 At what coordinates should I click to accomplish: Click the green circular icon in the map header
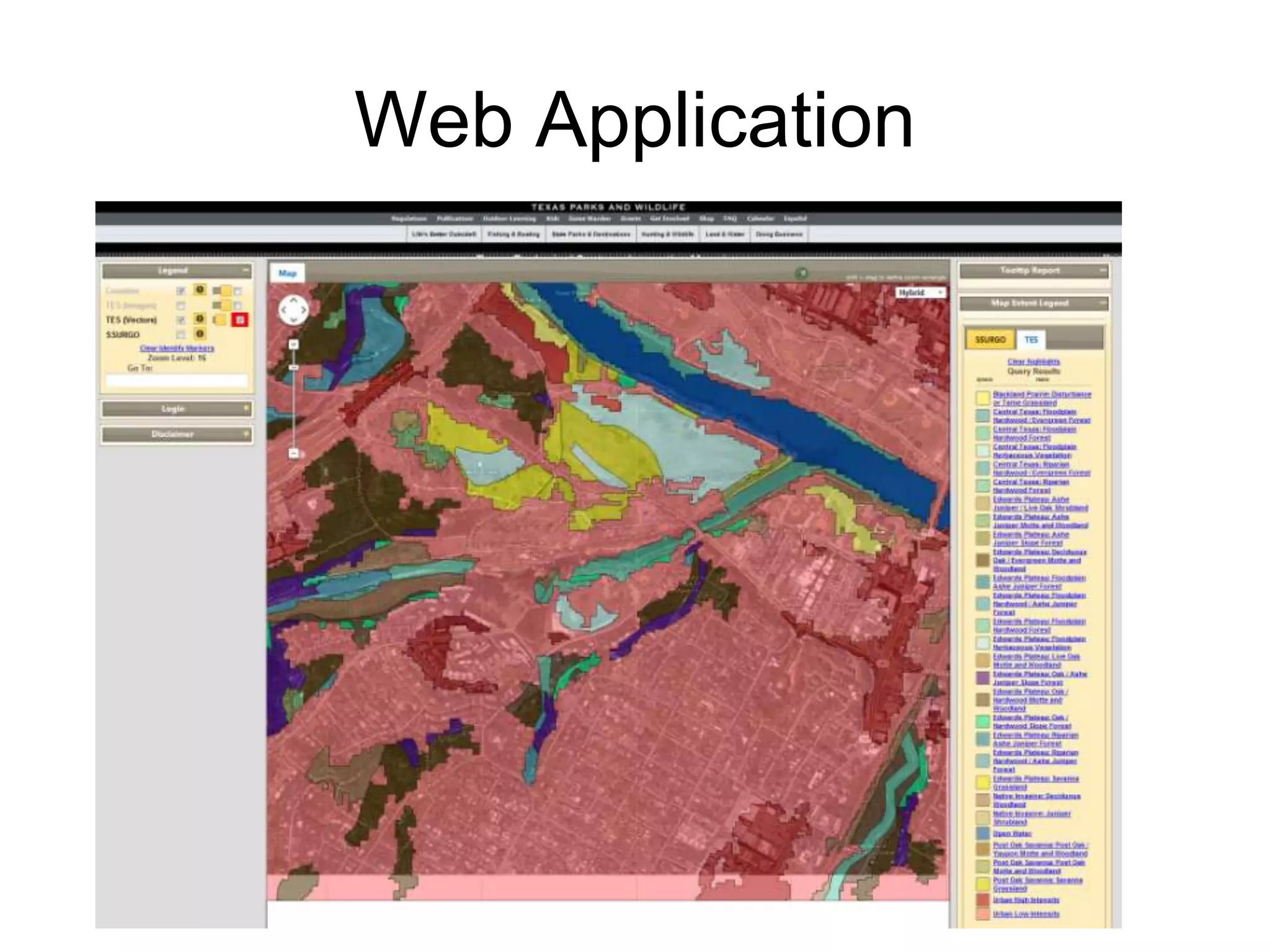801,273
